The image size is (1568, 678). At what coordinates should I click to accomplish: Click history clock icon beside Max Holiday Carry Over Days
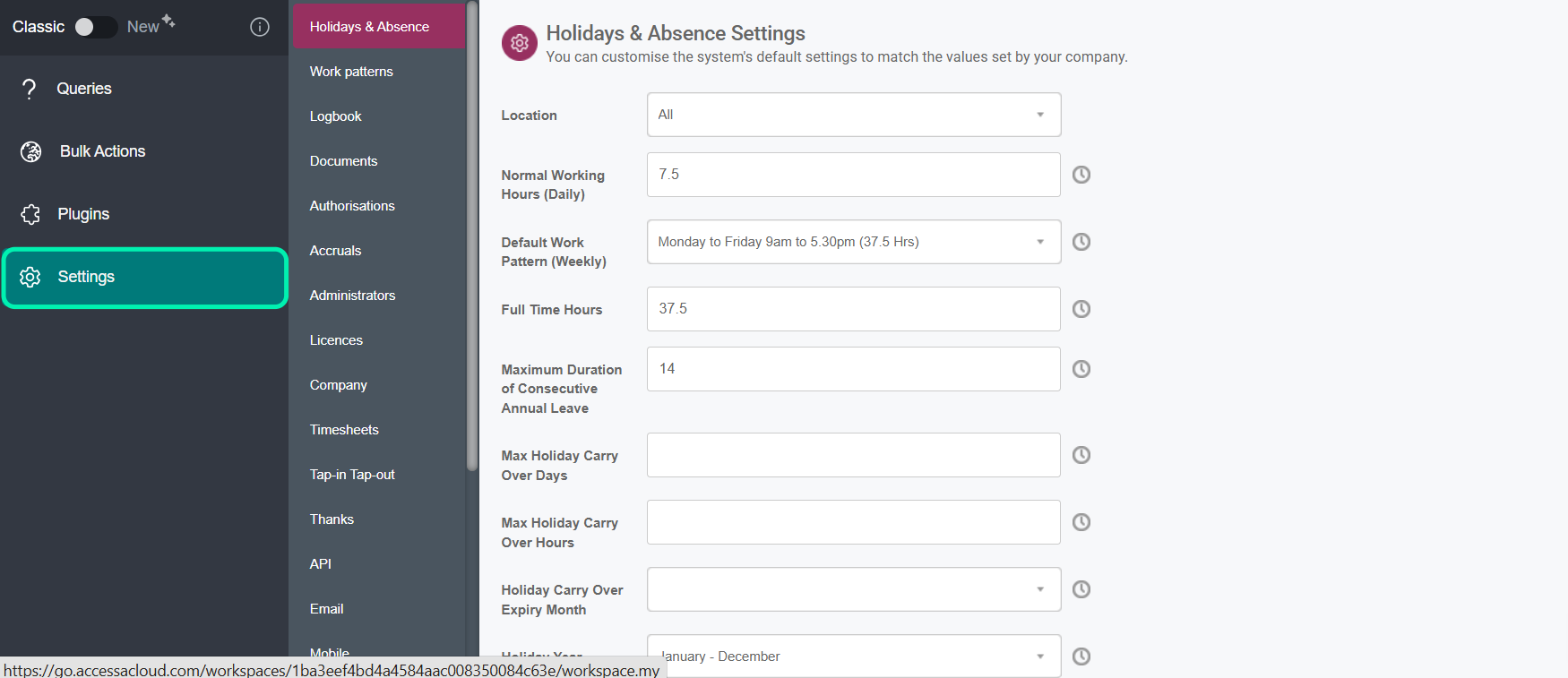tap(1081, 455)
